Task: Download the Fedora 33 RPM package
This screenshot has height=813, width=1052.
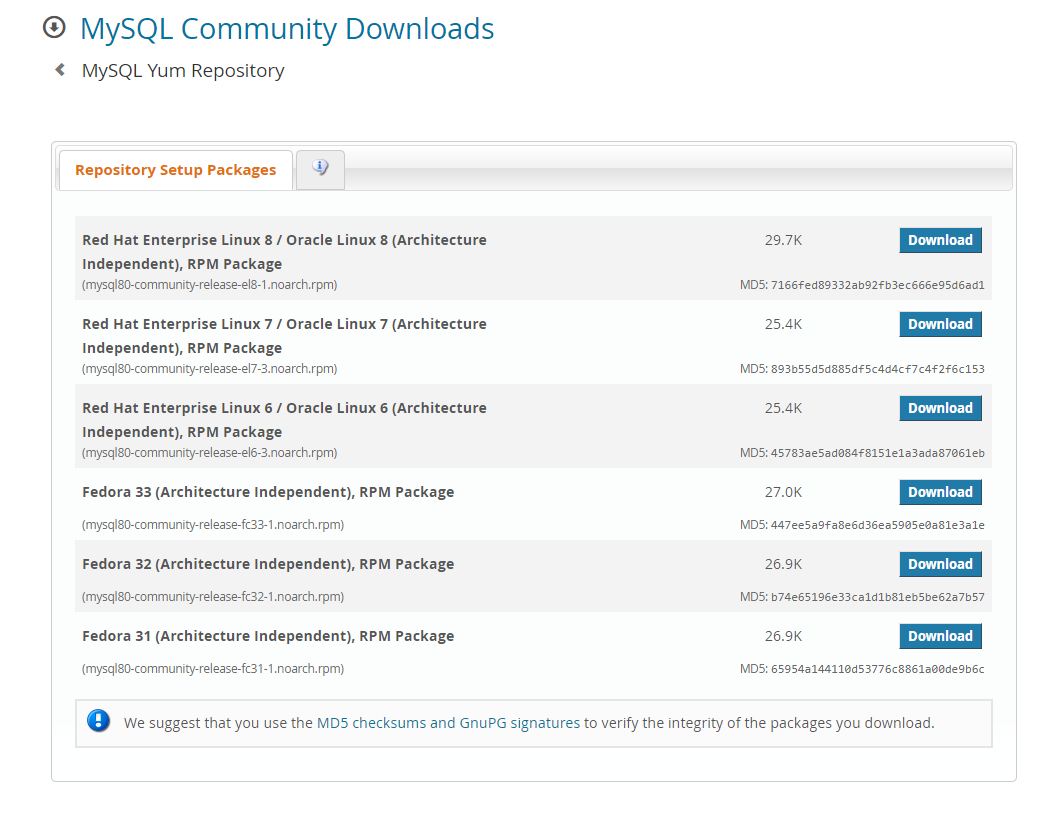Action: pos(940,492)
